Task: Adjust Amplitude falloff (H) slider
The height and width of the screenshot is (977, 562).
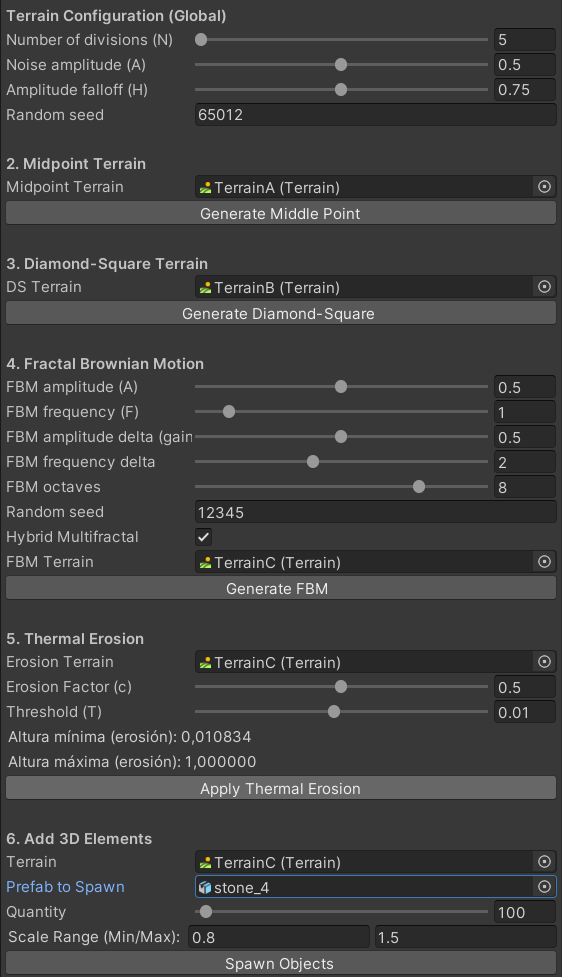Action: tap(341, 90)
